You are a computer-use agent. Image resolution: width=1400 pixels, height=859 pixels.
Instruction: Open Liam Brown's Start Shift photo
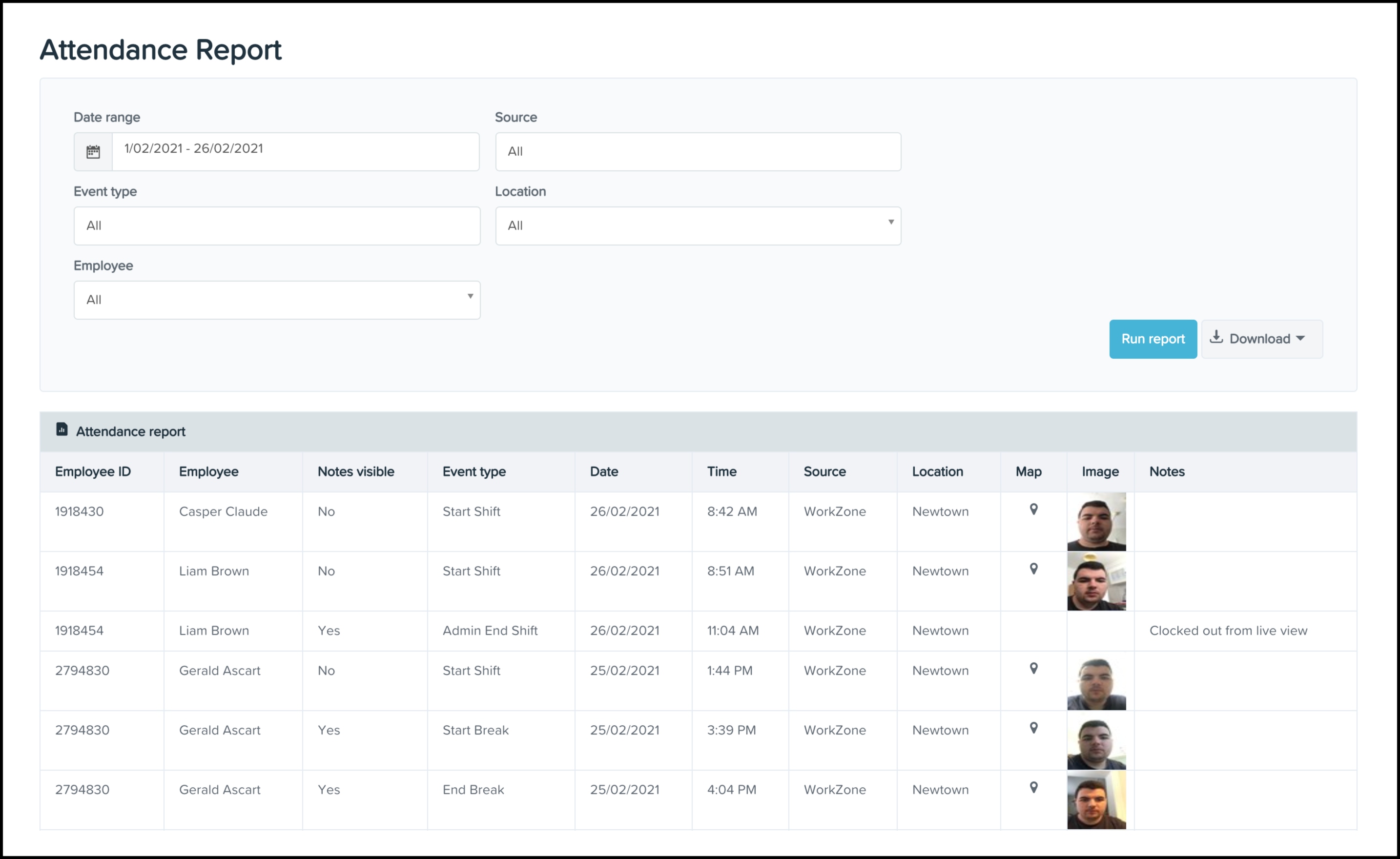pyautogui.click(x=1096, y=582)
